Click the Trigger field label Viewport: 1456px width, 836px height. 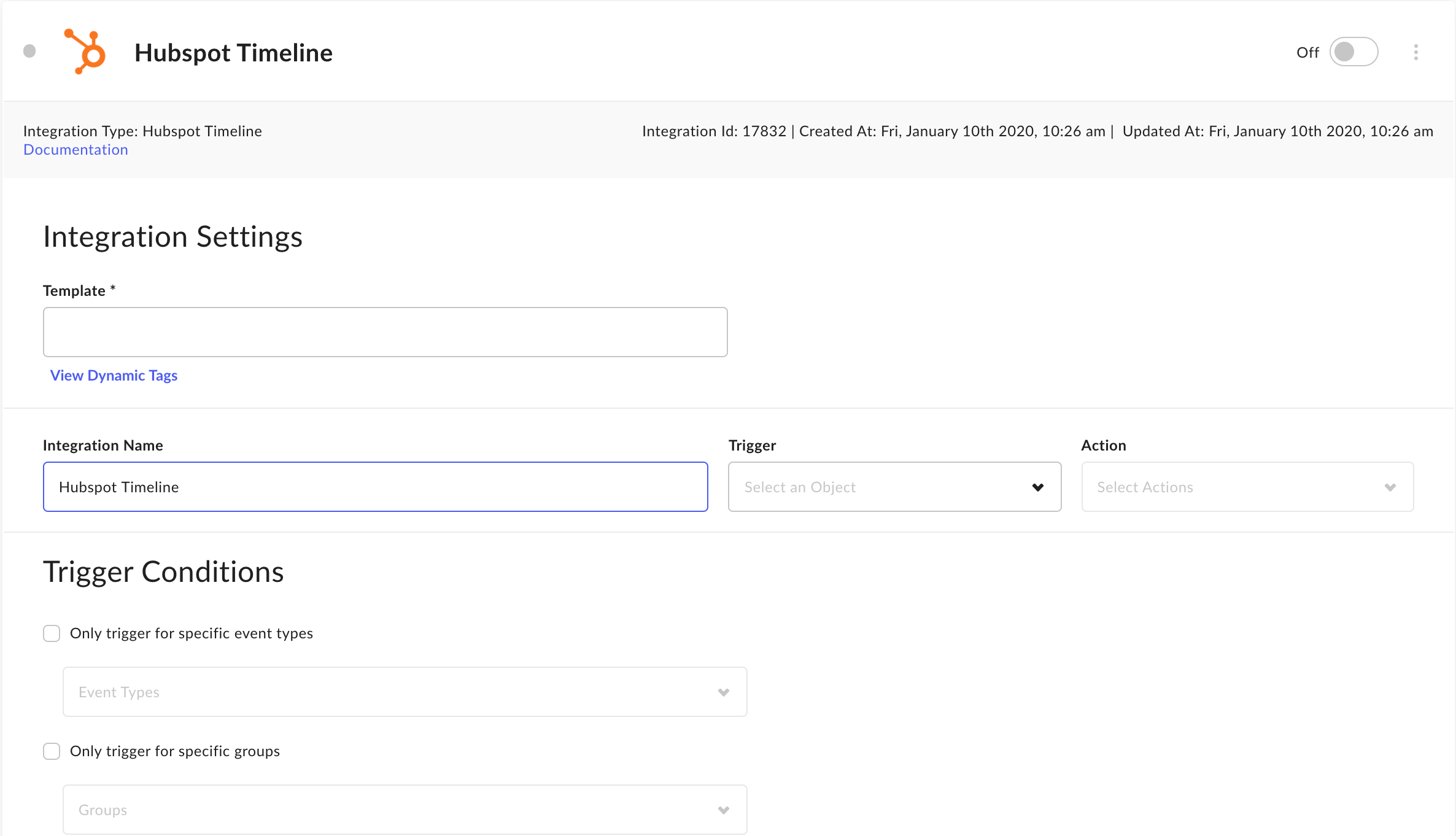coord(753,446)
